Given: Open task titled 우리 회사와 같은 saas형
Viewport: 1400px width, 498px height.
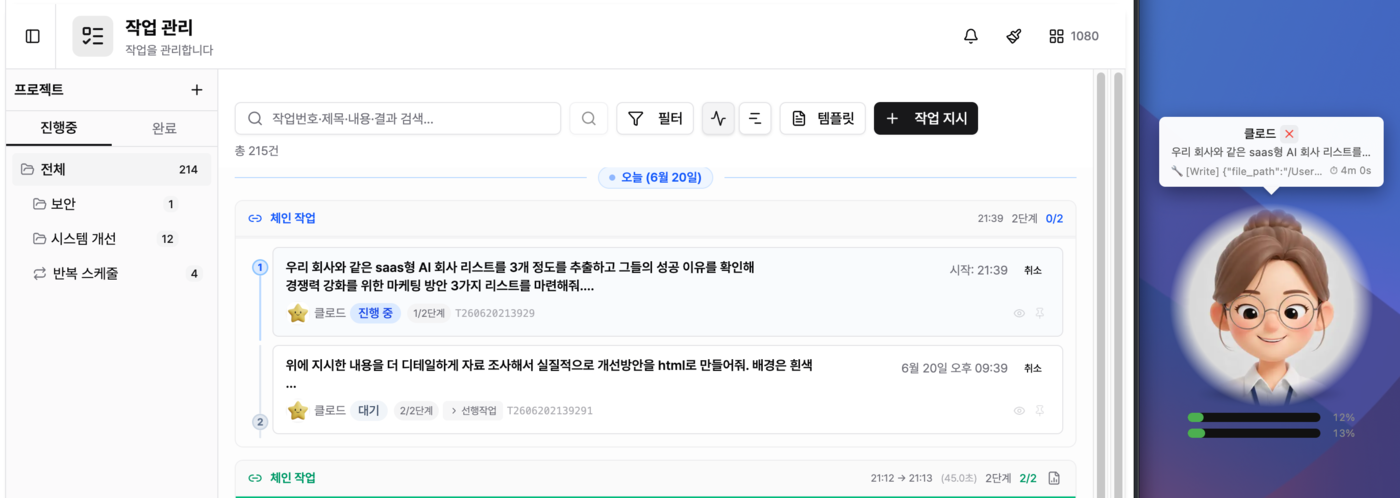Looking at the screenshot, I should point(520,276).
